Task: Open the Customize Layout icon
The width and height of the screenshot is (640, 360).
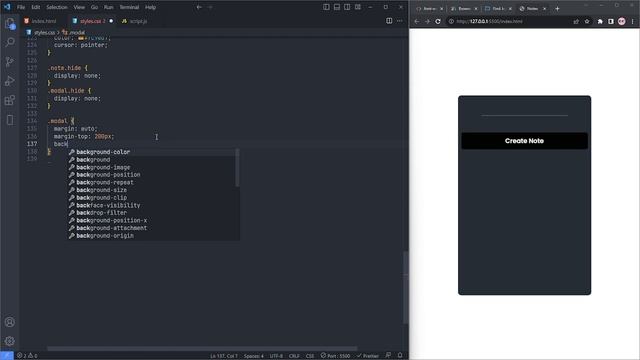Action: click(358, 7)
